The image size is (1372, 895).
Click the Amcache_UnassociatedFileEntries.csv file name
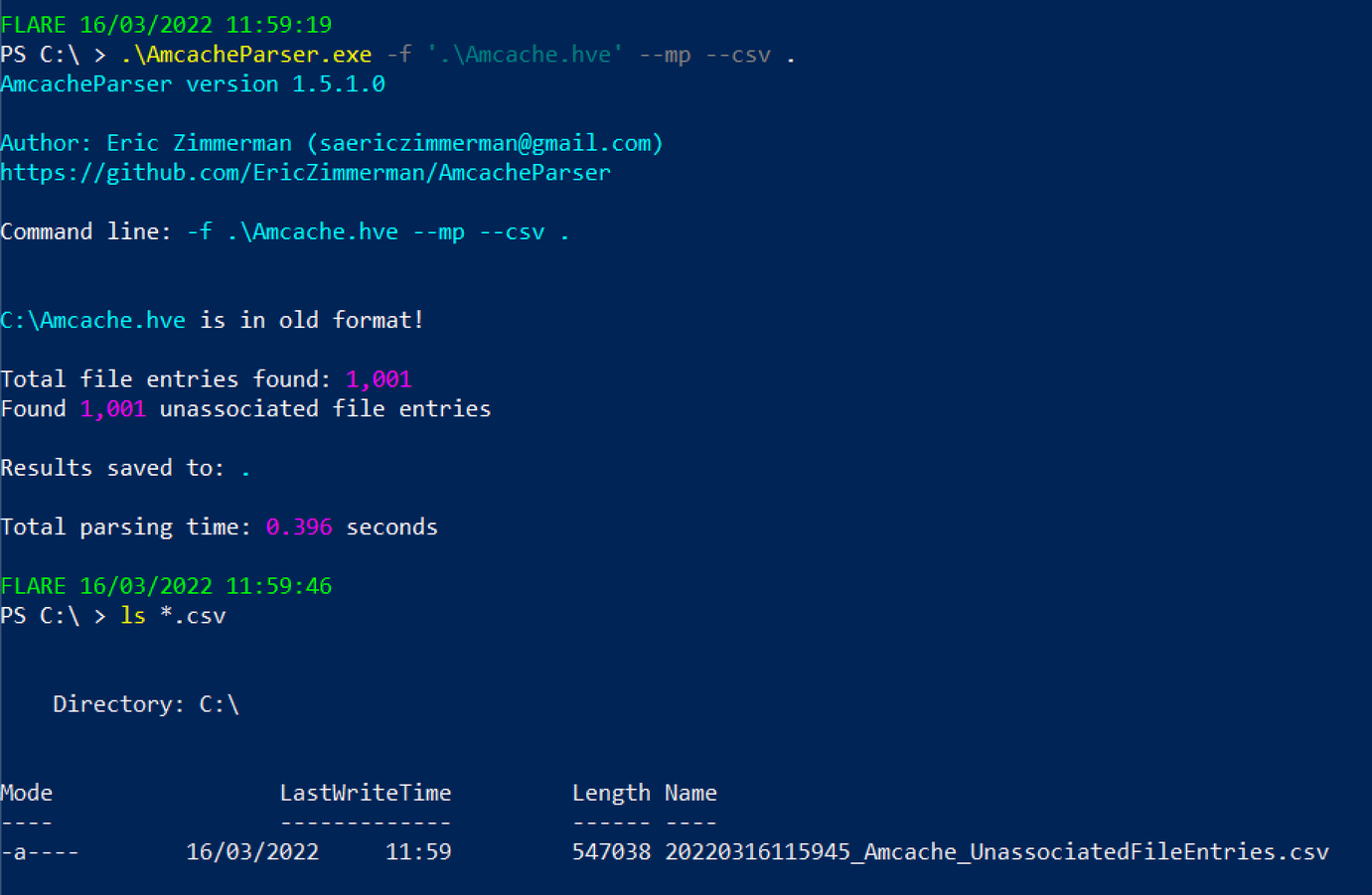coord(996,852)
